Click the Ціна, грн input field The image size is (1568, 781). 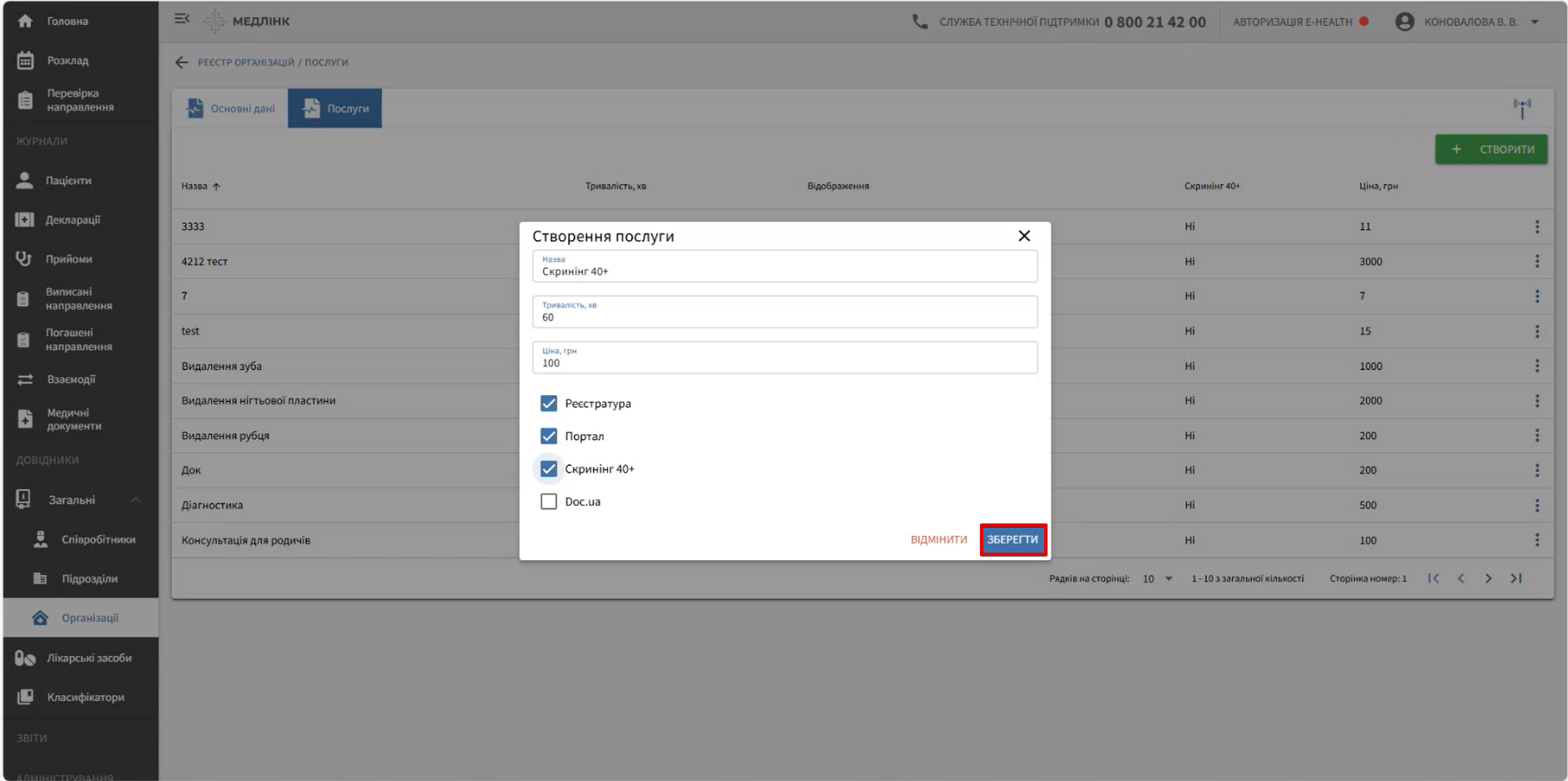(784, 363)
